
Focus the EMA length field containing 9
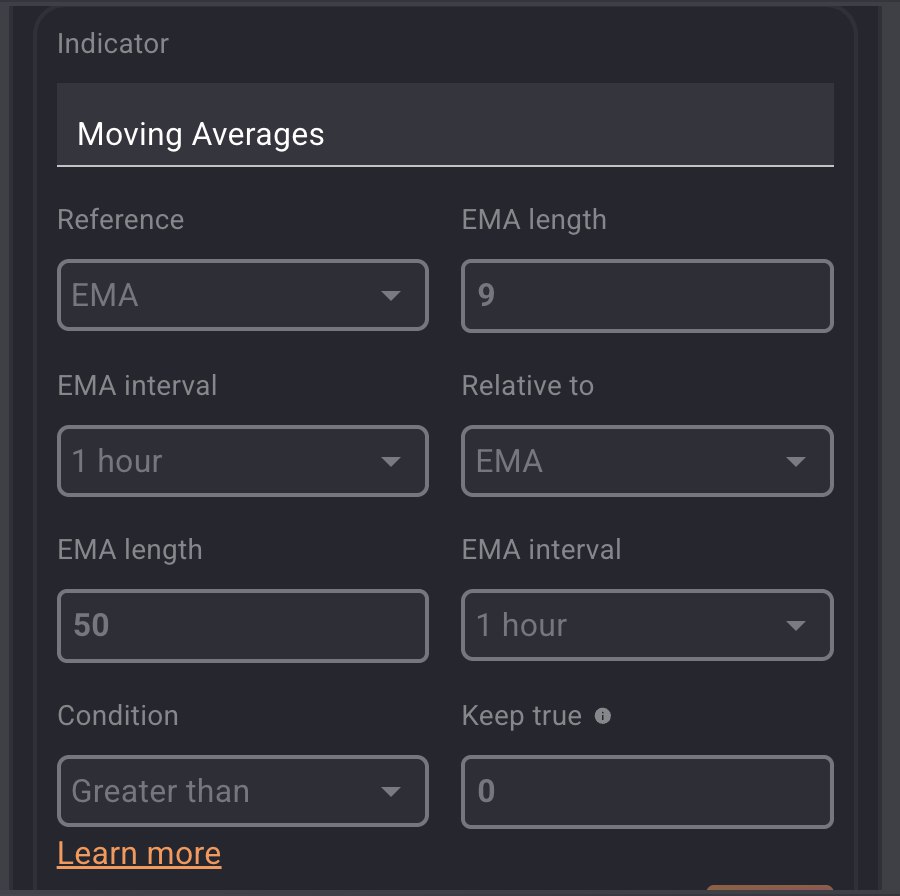(647, 296)
